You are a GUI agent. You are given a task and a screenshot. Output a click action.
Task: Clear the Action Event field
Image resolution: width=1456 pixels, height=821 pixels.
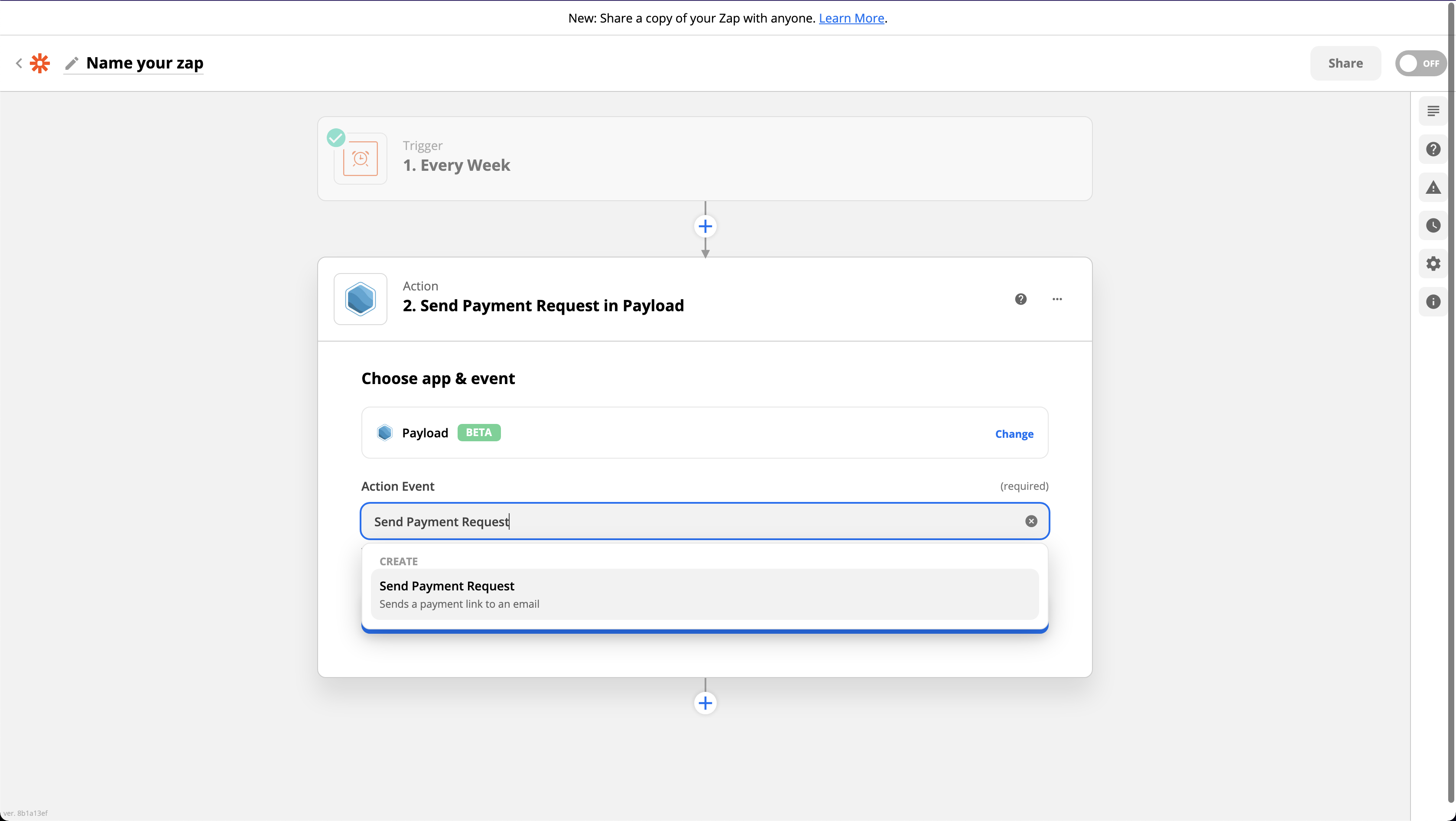(1031, 521)
